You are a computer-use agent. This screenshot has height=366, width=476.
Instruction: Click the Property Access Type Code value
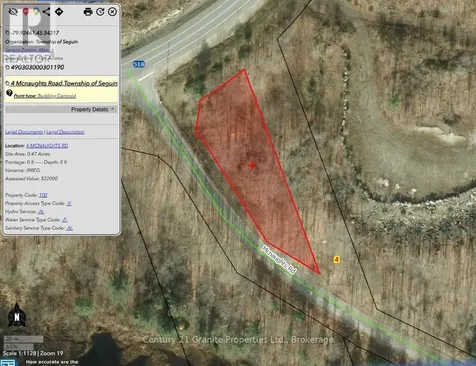tap(69, 203)
